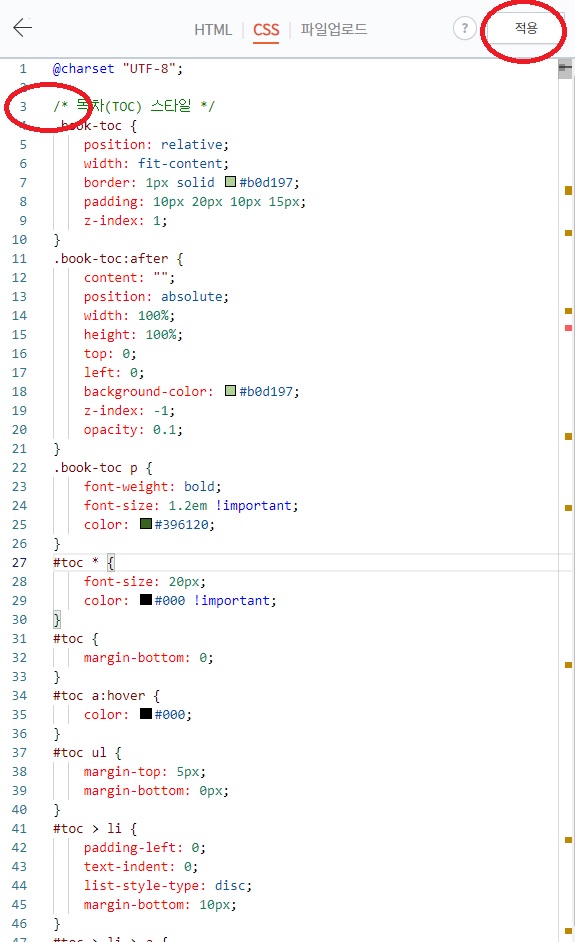Go back using the left arrow icon
This screenshot has width=575, height=942.
(x=22, y=28)
